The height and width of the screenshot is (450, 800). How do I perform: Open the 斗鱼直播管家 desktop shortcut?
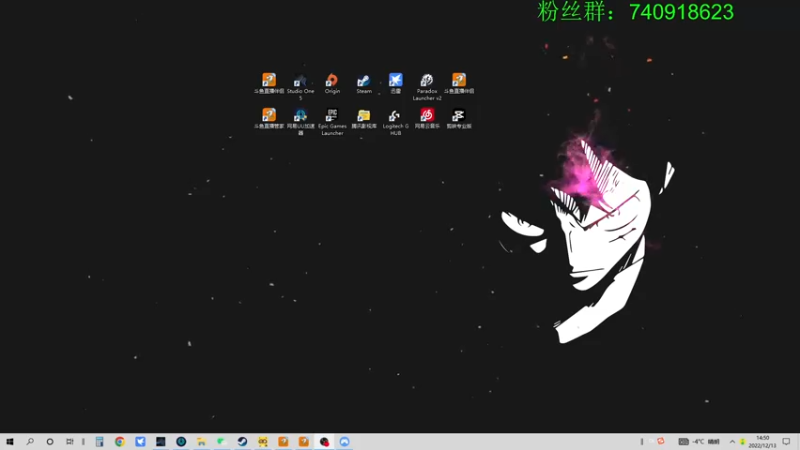click(269, 118)
